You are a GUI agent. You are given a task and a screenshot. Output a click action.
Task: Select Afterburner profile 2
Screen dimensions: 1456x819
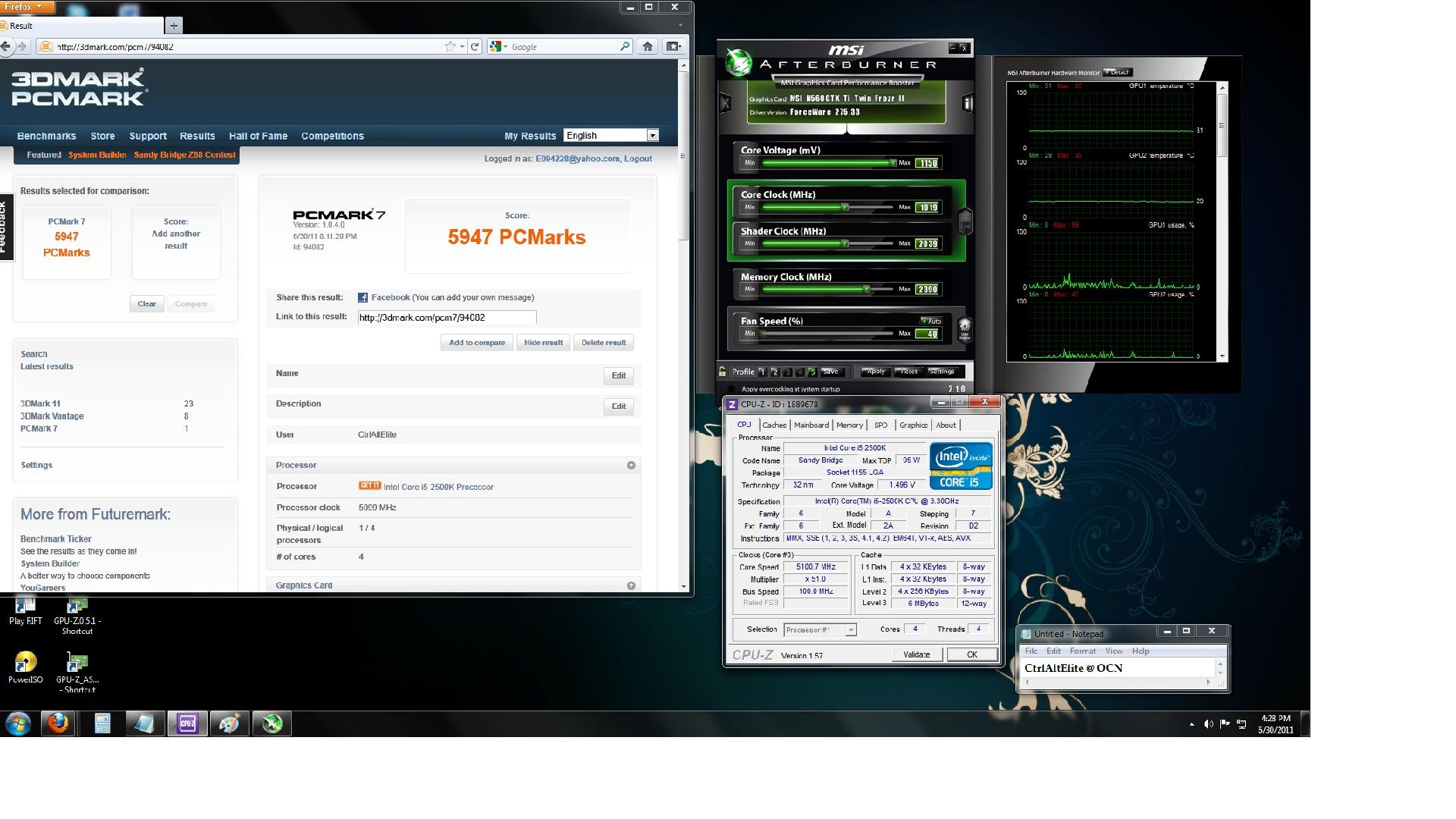775,372
